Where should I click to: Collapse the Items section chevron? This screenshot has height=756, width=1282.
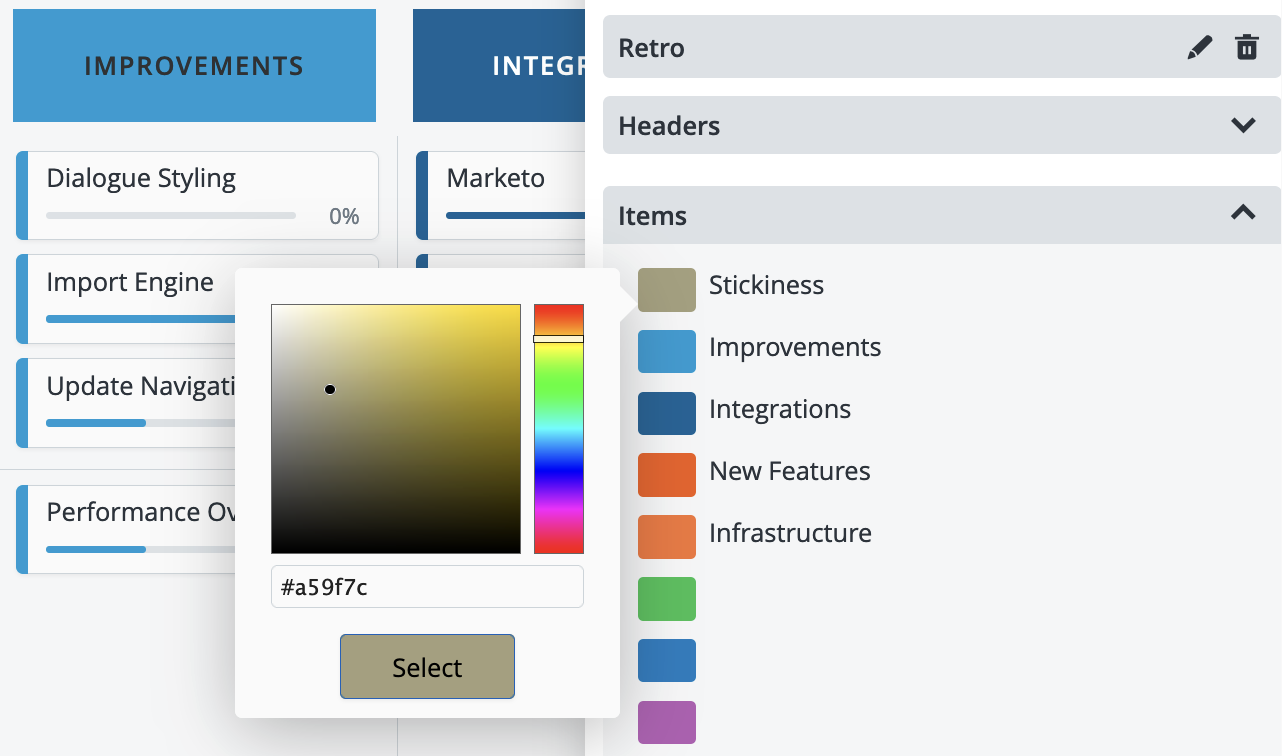(x=1243, y=213)
